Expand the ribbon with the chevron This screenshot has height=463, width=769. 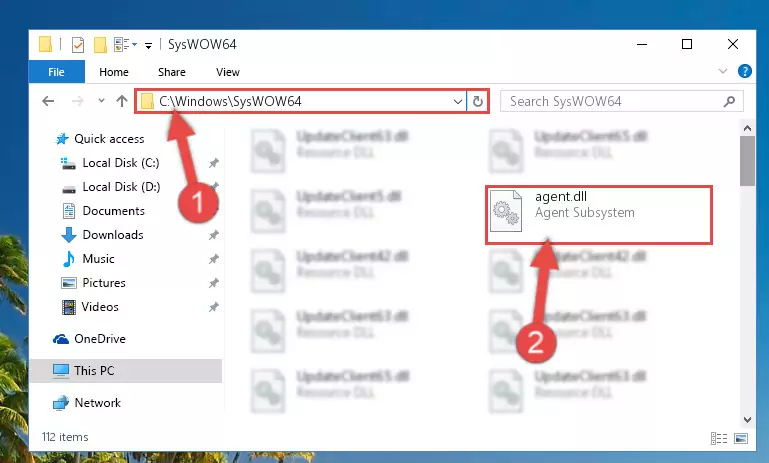tap(722, 71)
